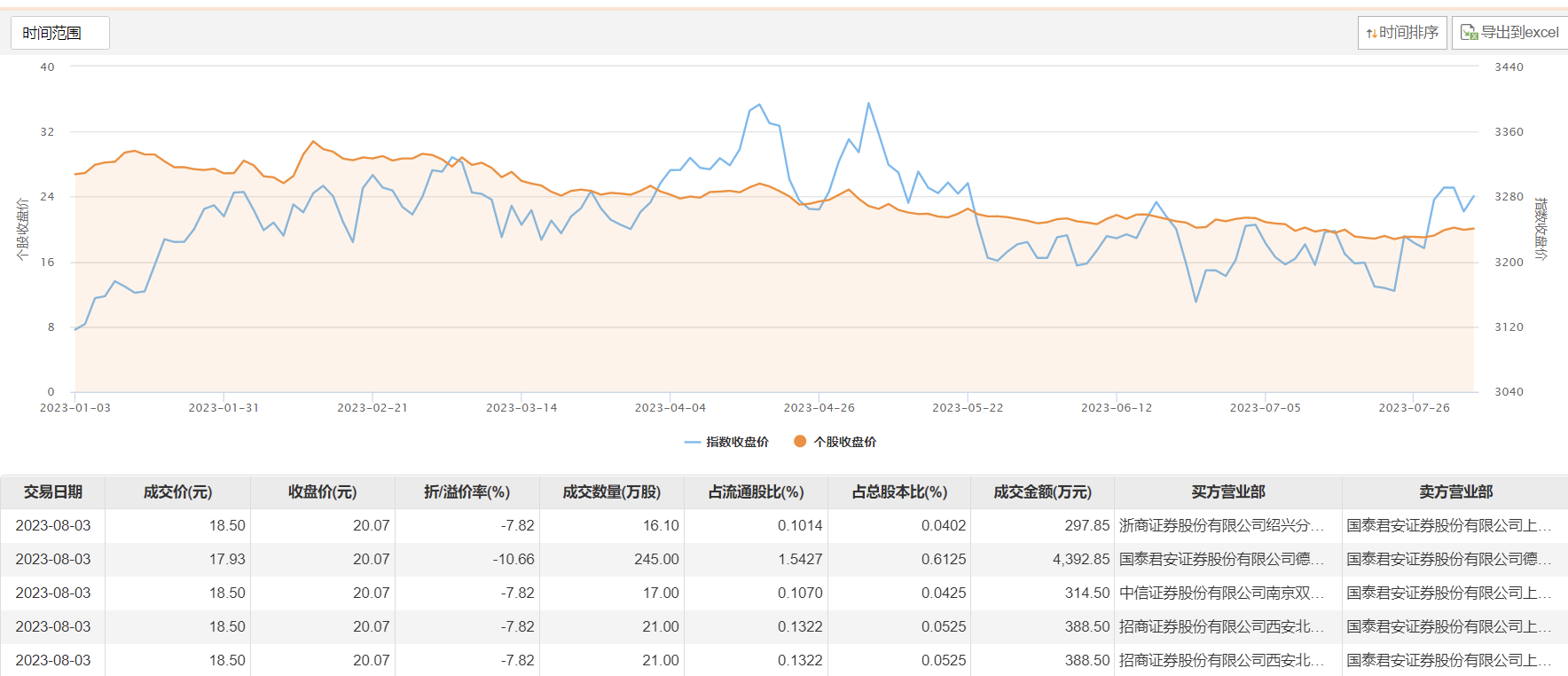Select the 297.85 transaction amount cell
The height and width of the screenshot is (676, 1568).
[x=1043, y=525]
